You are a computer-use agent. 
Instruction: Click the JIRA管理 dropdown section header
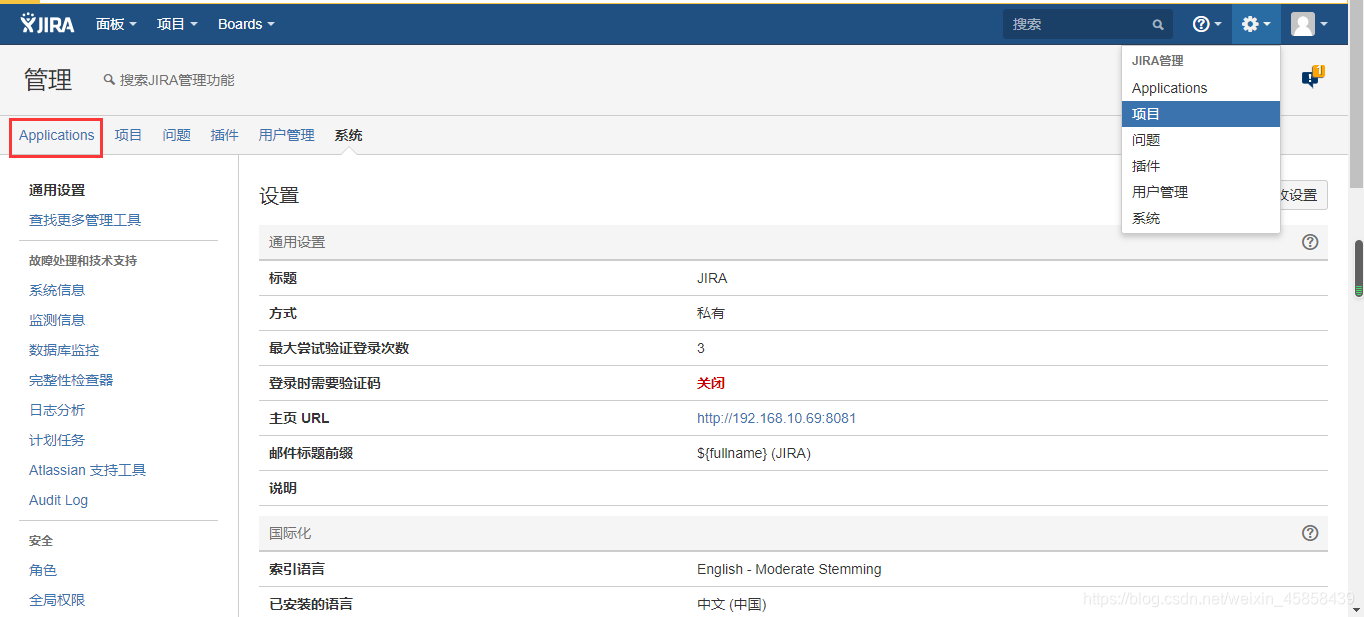click(x=1158, y=61)
